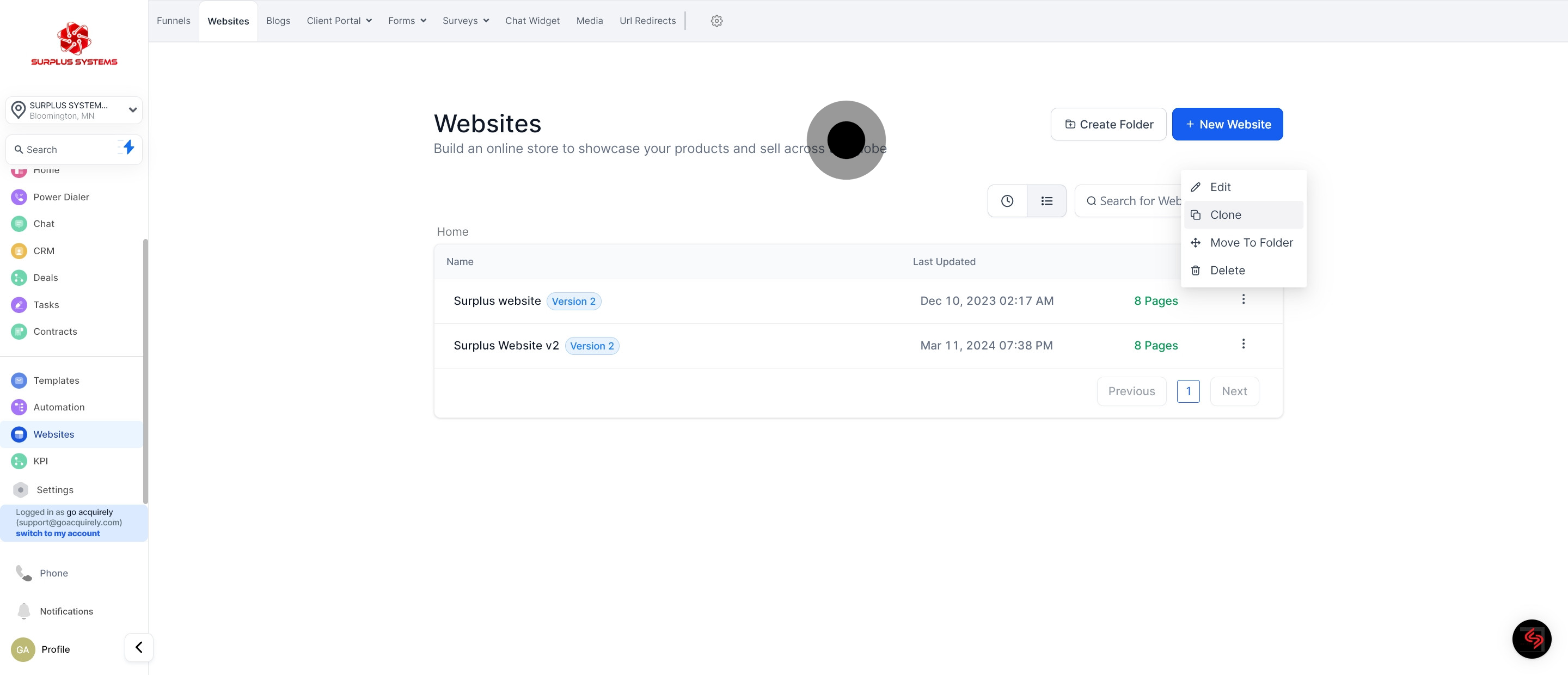Choose Move To Folder menu option
This screenshot has width=1568, height=675.
(x=1251, y=242)
